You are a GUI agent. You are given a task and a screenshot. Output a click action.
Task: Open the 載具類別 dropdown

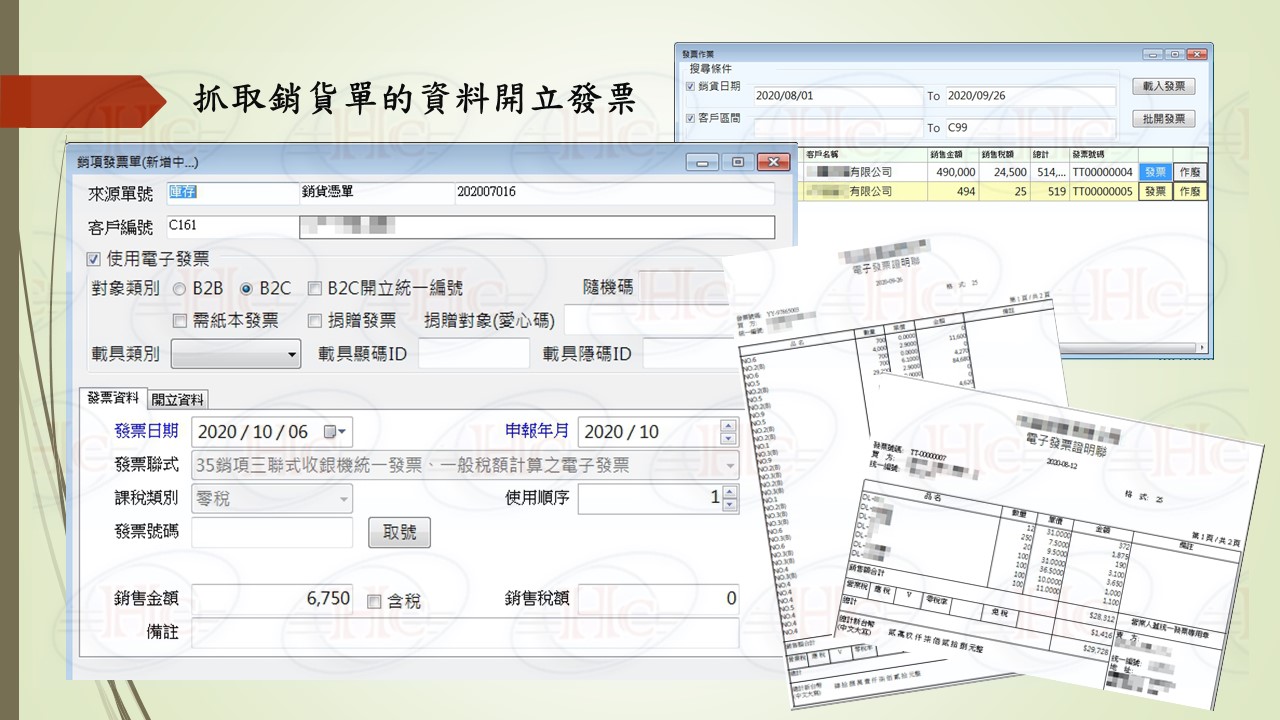coord(236,354)
